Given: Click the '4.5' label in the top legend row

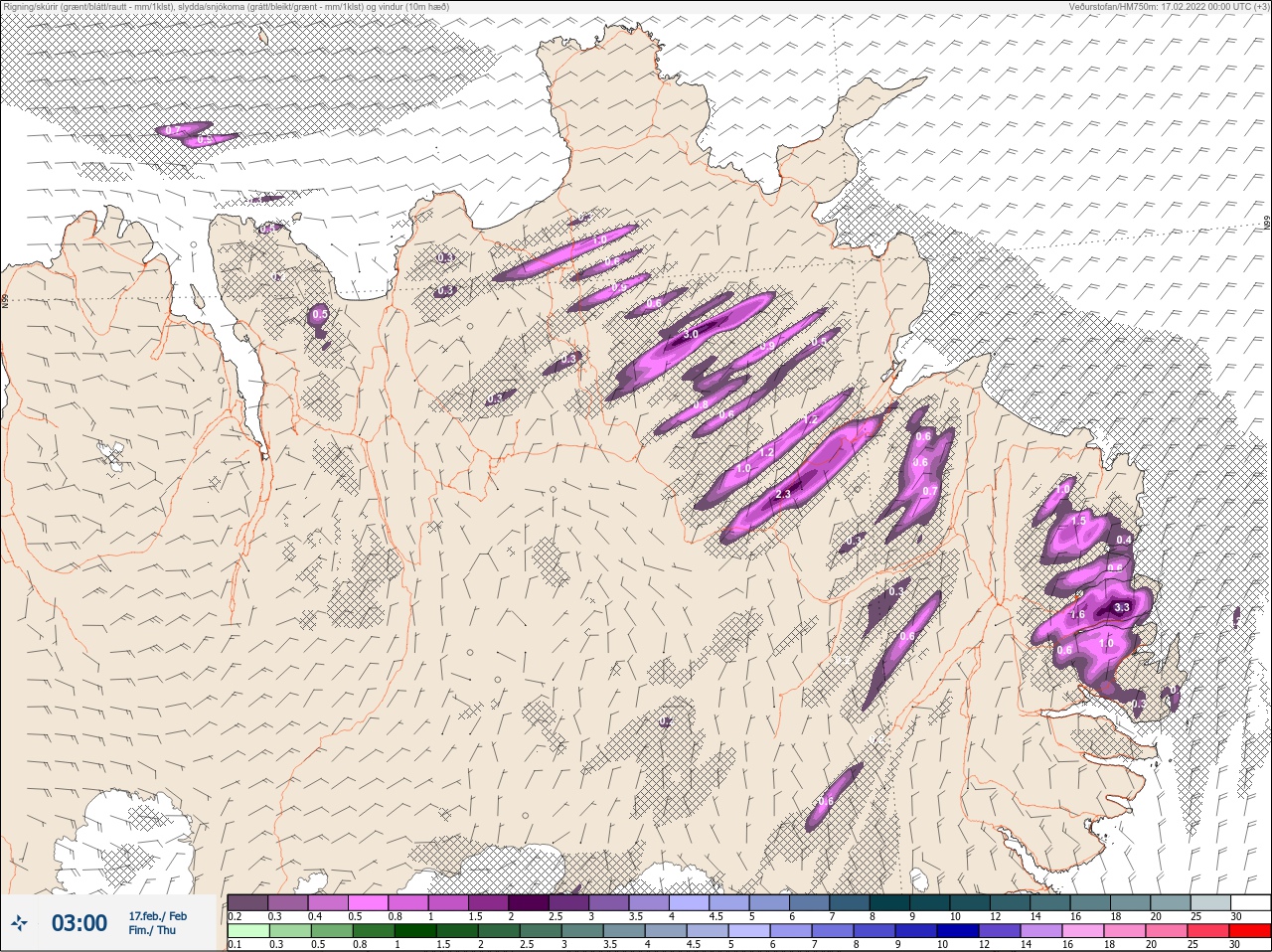Looking at the screenshot, I should click(x=715, y=916).
